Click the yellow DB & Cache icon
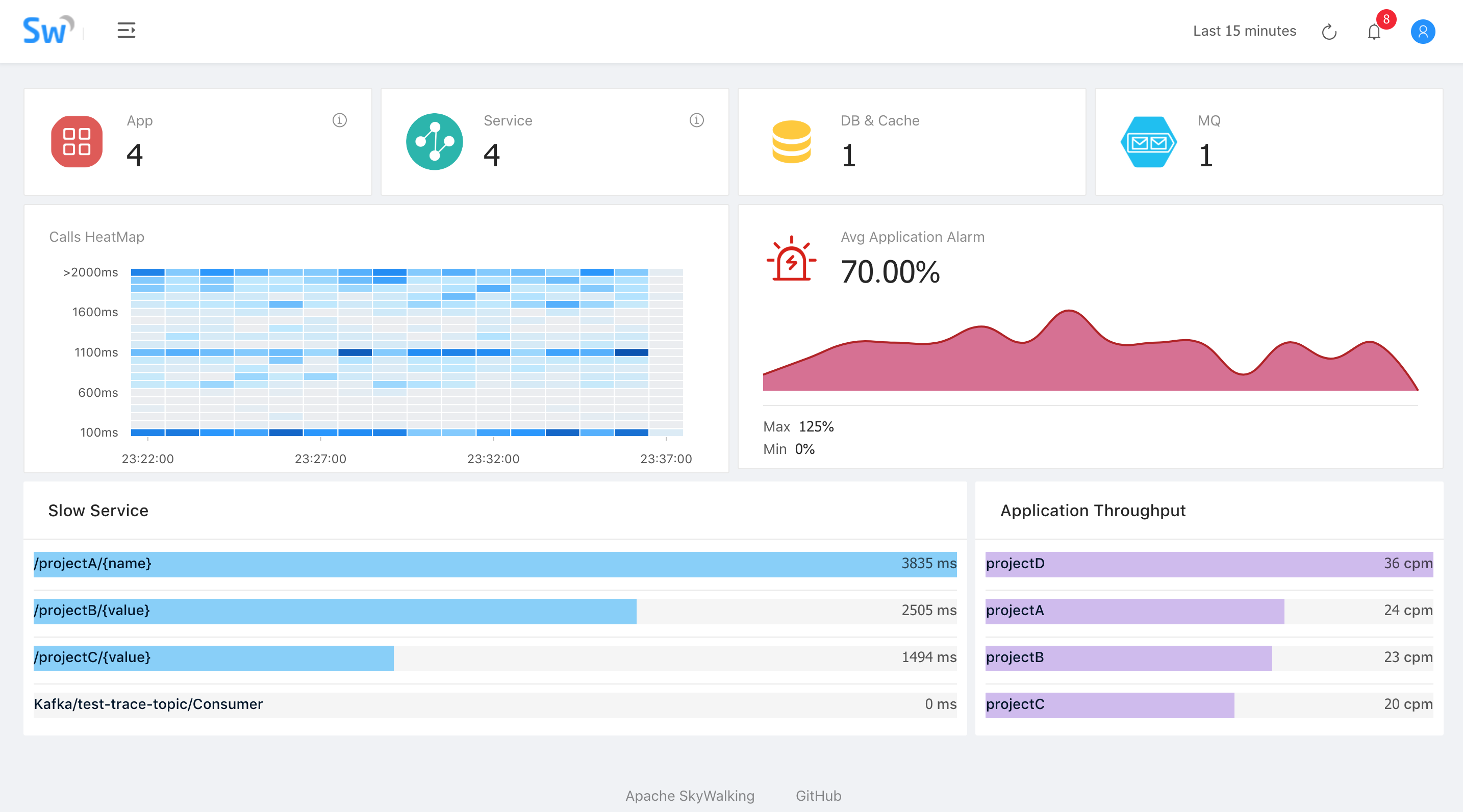This screenshot has width=1463, height=812. (x=791, y=141)
